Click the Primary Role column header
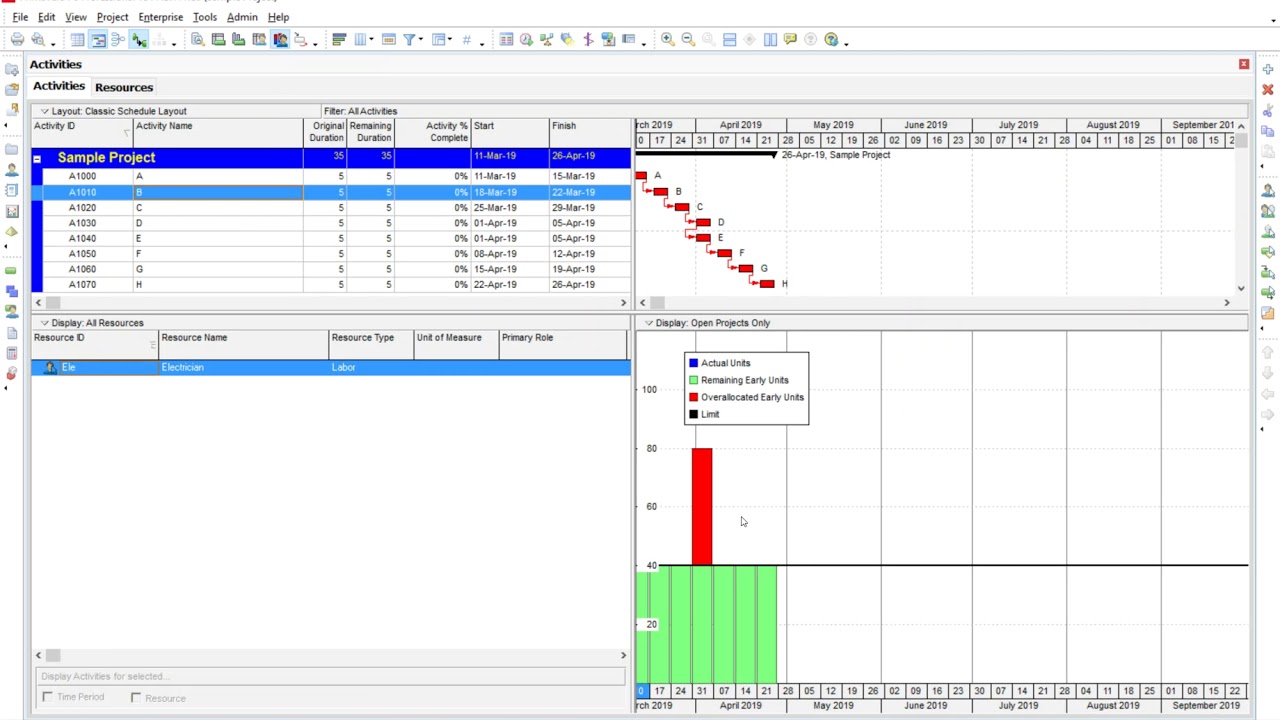The width and height of the screenshot is (1280, 720). [562, 345]
